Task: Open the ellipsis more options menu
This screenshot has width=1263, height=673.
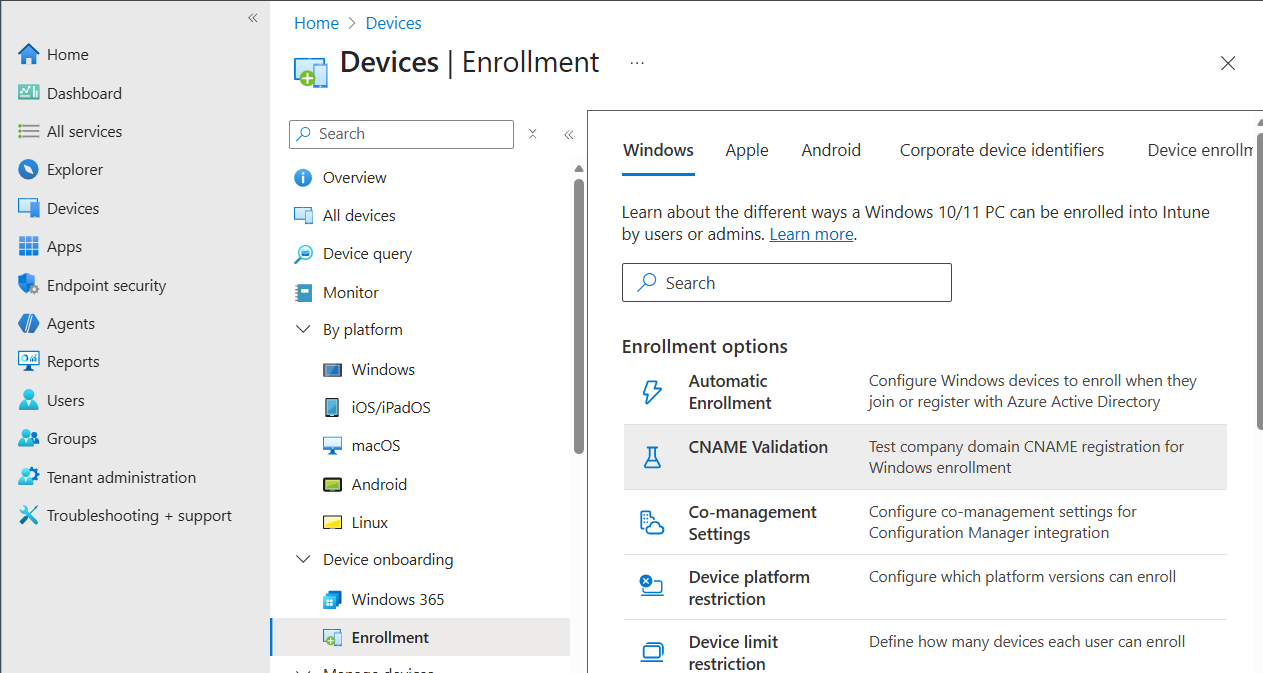Action: tap(637, 63)
